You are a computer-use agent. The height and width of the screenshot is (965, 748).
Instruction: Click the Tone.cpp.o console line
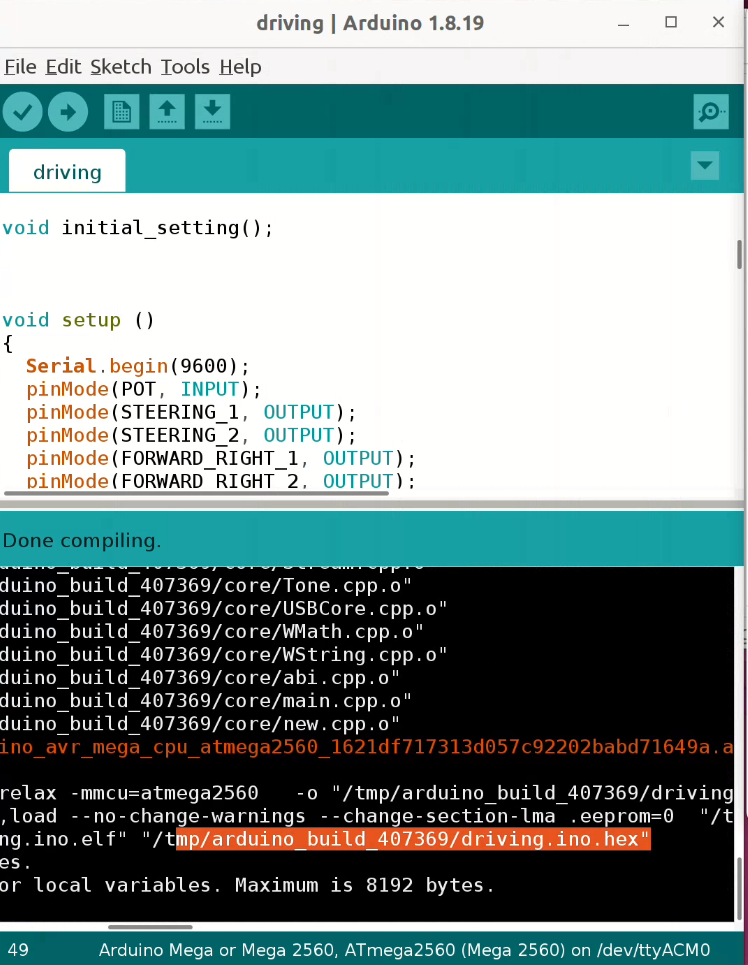point(206,585)
